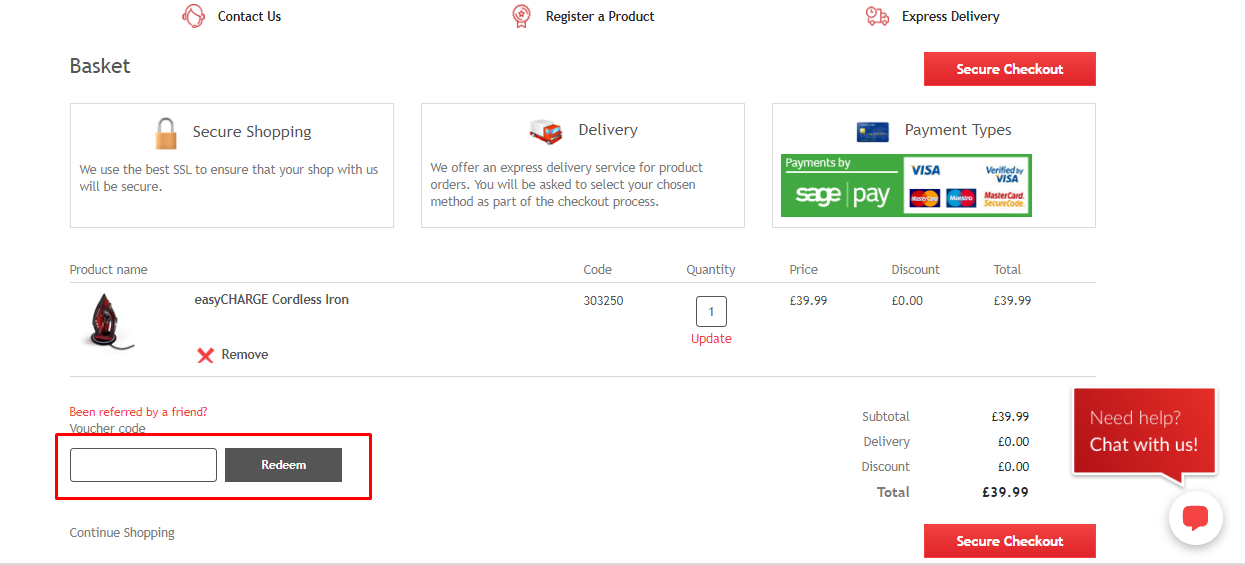Click the Payment Types credit card icon
Screen dimensions: 1245x565
[x=873, y=131]
